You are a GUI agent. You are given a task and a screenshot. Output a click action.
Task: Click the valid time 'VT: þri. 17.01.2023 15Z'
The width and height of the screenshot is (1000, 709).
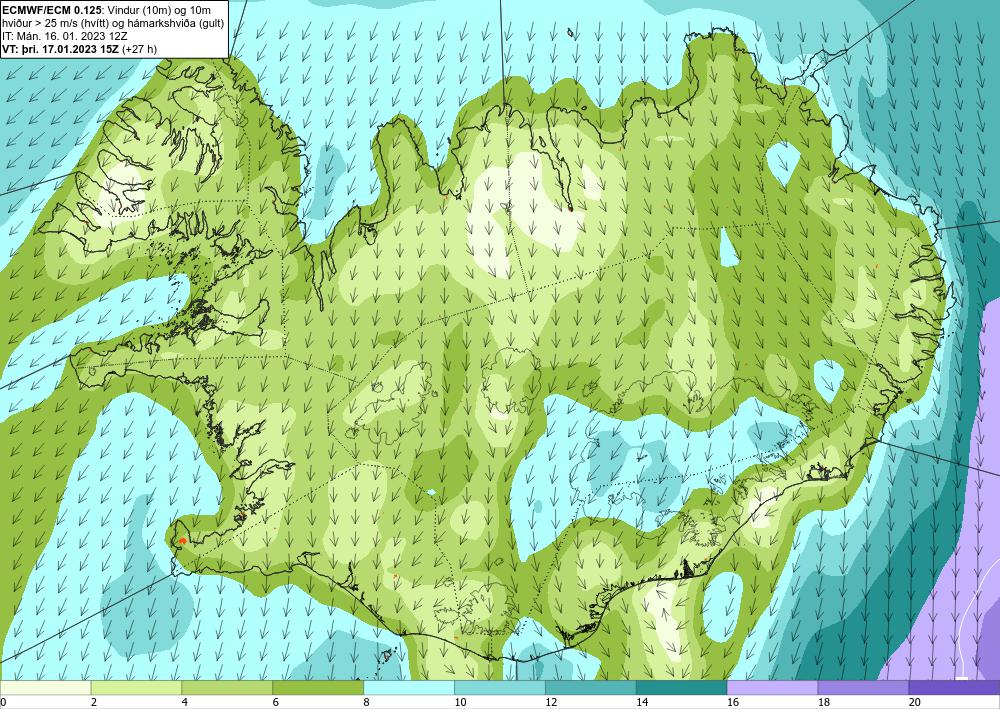[61, 49]
